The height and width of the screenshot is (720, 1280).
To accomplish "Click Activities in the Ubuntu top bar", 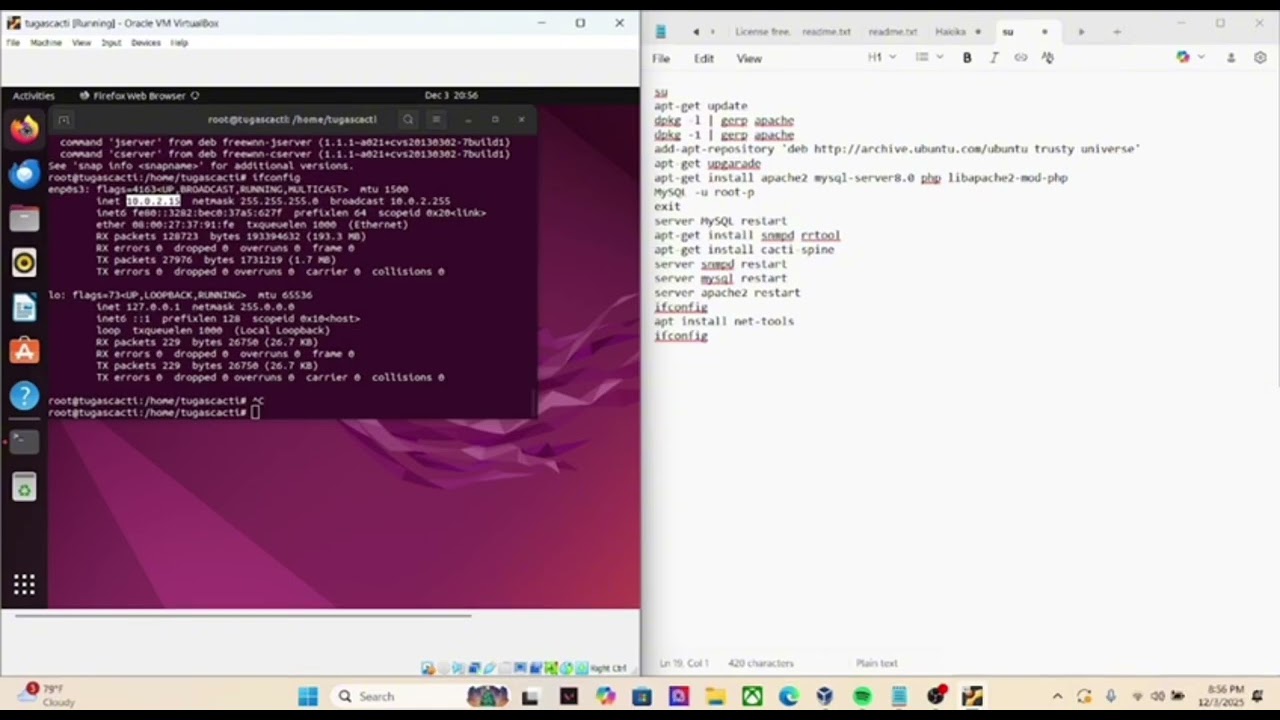I will coord(33,96).
